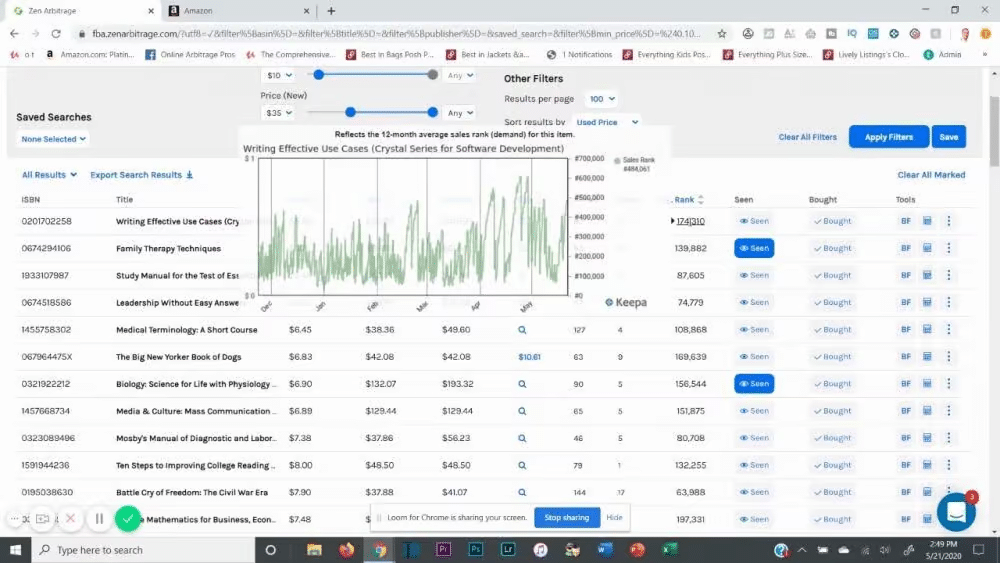This screenshot has width=1000, height=563.
Task: Open Windows Start menu
Action: pyautogui.click(x=15, y=550)
